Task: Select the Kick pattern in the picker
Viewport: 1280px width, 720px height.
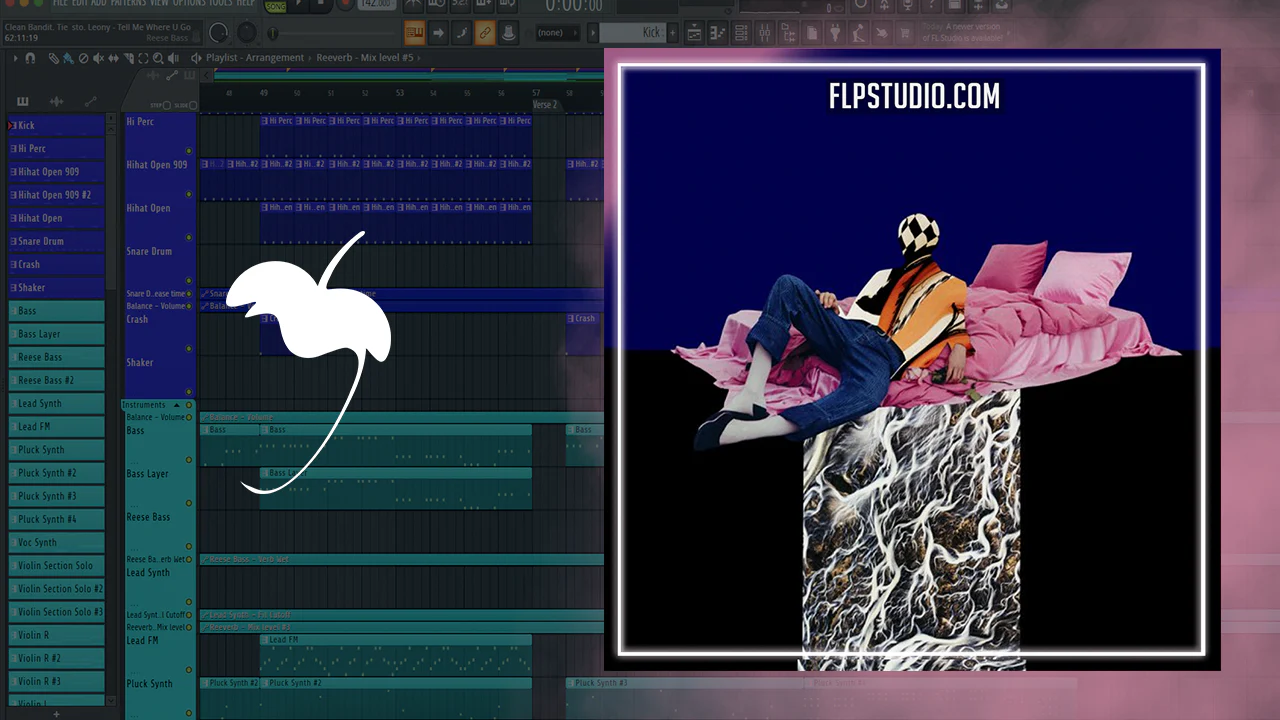Action: [x=56, y=125]
